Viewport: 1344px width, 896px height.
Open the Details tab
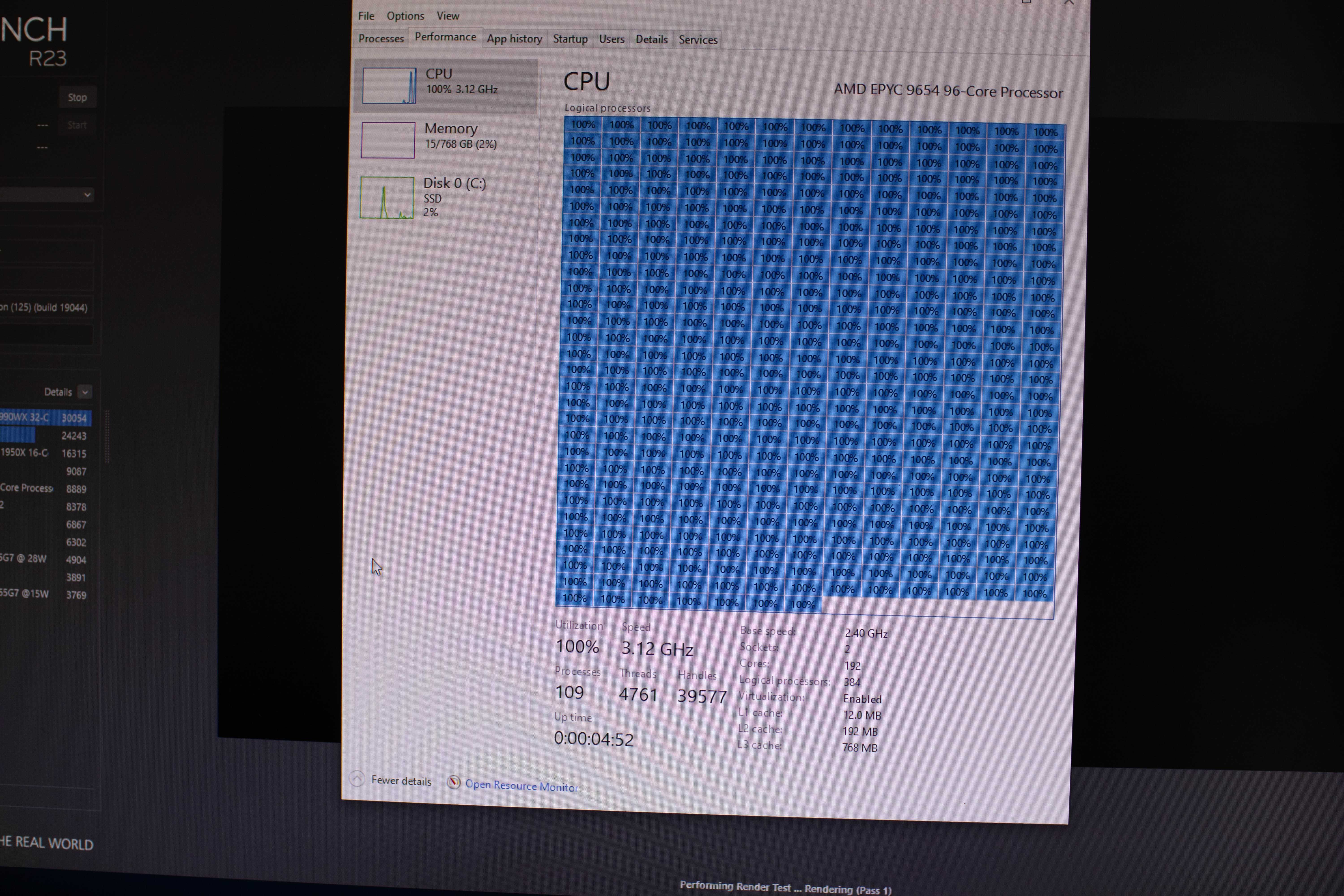click(651, 39)
